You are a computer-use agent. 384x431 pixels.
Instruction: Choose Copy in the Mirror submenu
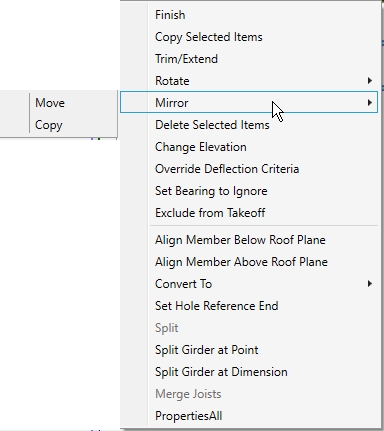point(59,125)
